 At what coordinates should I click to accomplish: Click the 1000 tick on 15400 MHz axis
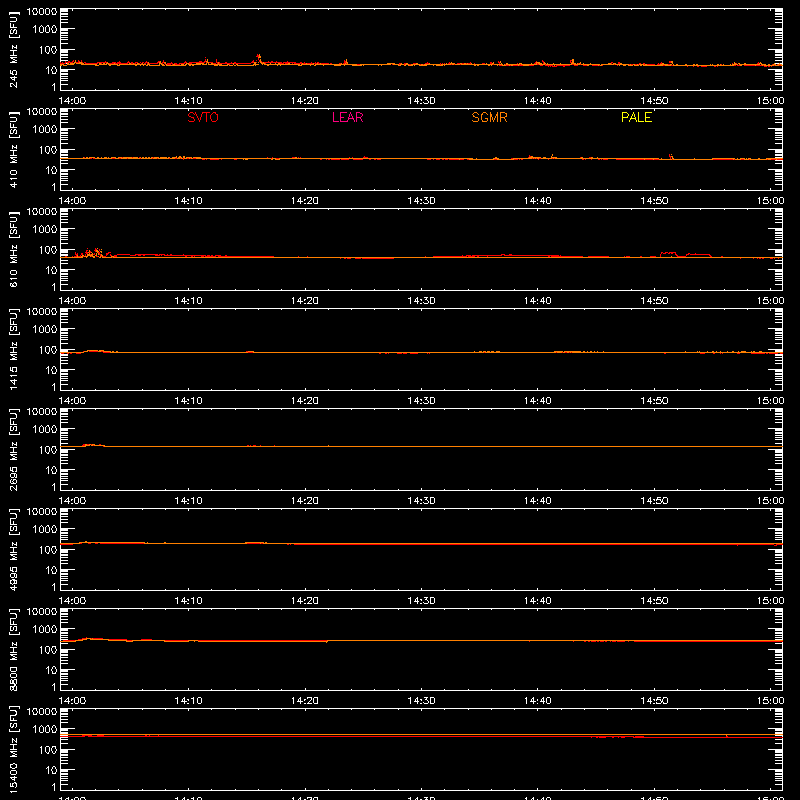[45, 730]
